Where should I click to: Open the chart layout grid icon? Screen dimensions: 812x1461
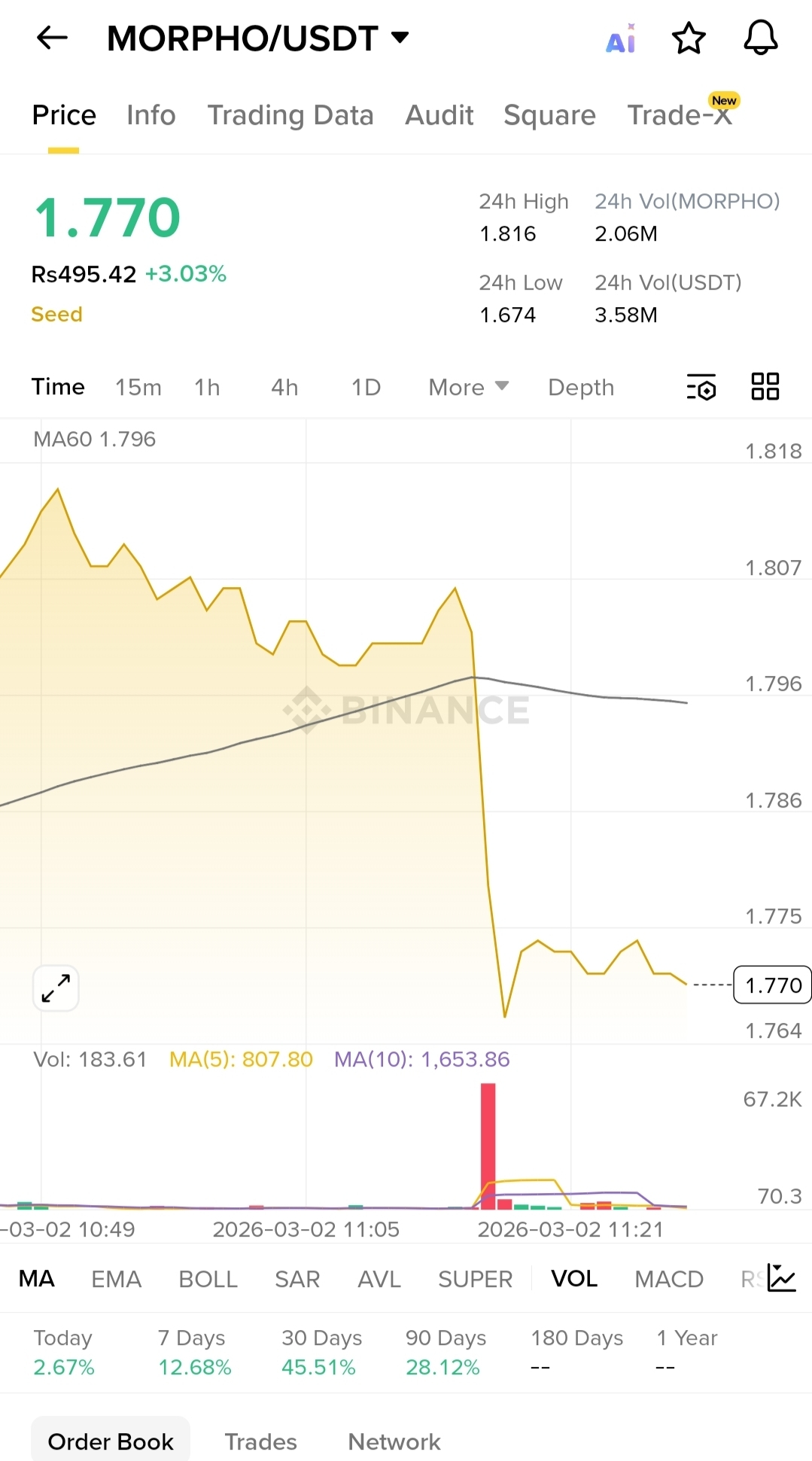765,387
